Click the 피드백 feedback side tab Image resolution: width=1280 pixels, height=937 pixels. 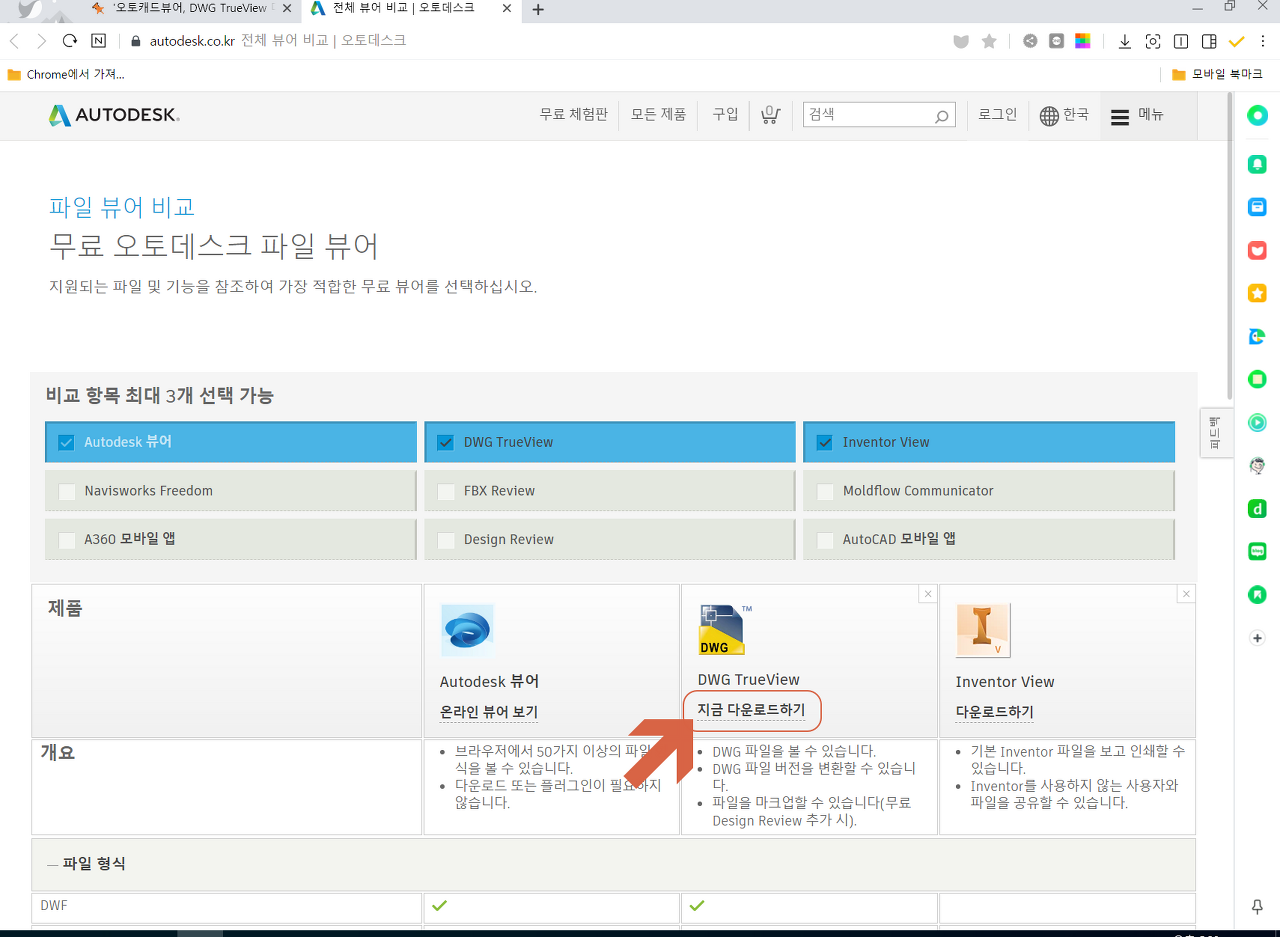tap(1215, 433)
